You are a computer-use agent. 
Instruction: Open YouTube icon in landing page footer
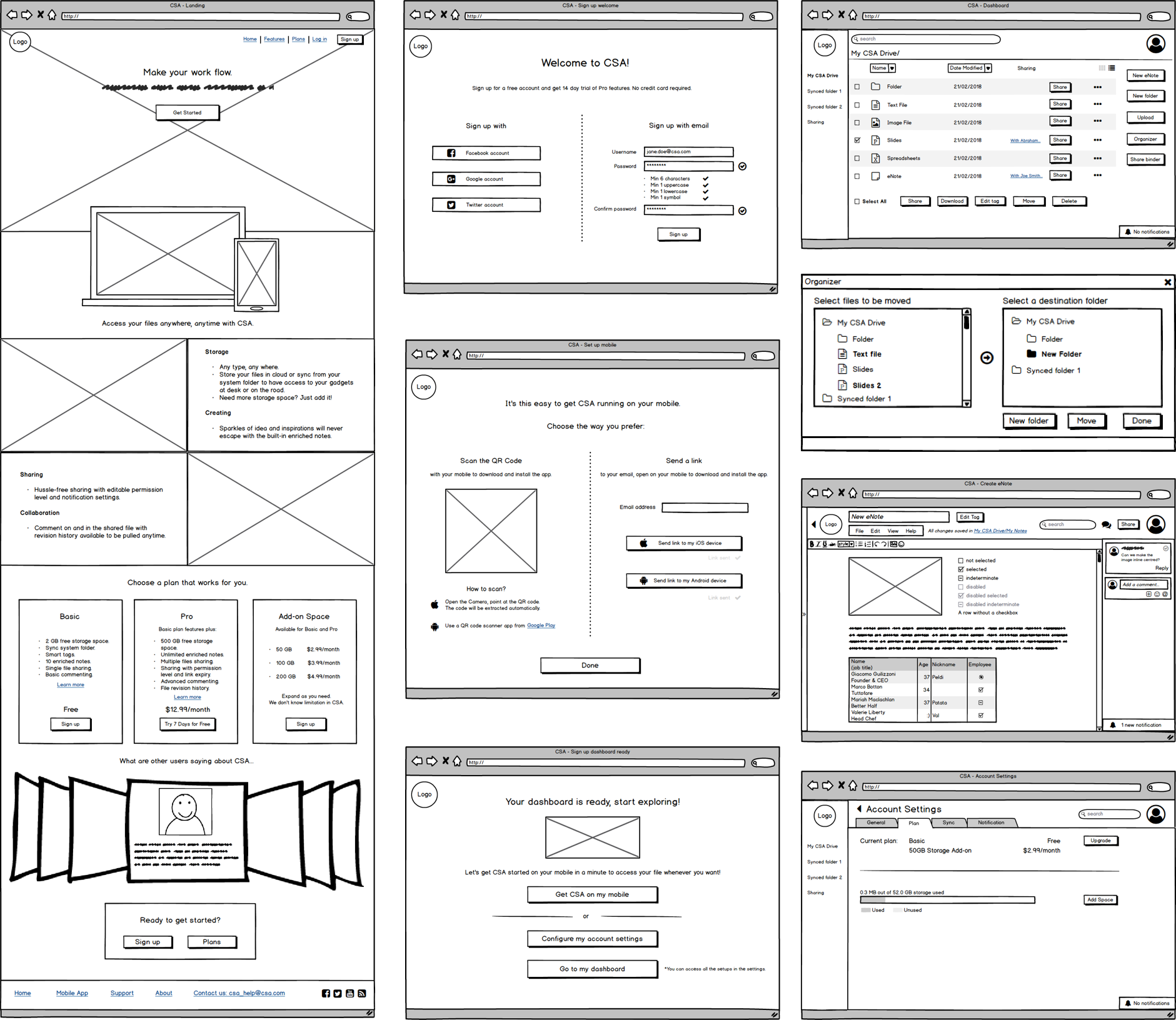coord(349,993)
